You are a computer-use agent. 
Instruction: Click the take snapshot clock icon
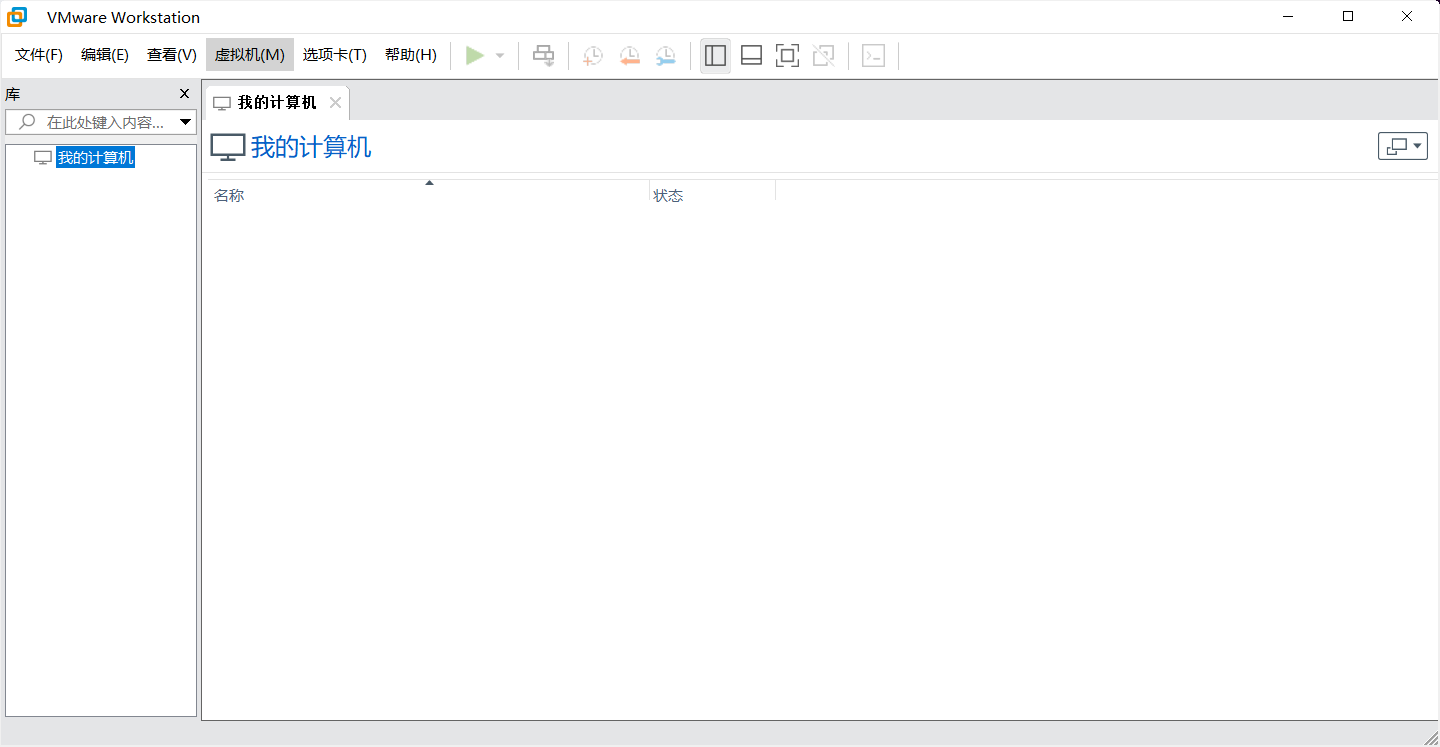click(593, 56)
